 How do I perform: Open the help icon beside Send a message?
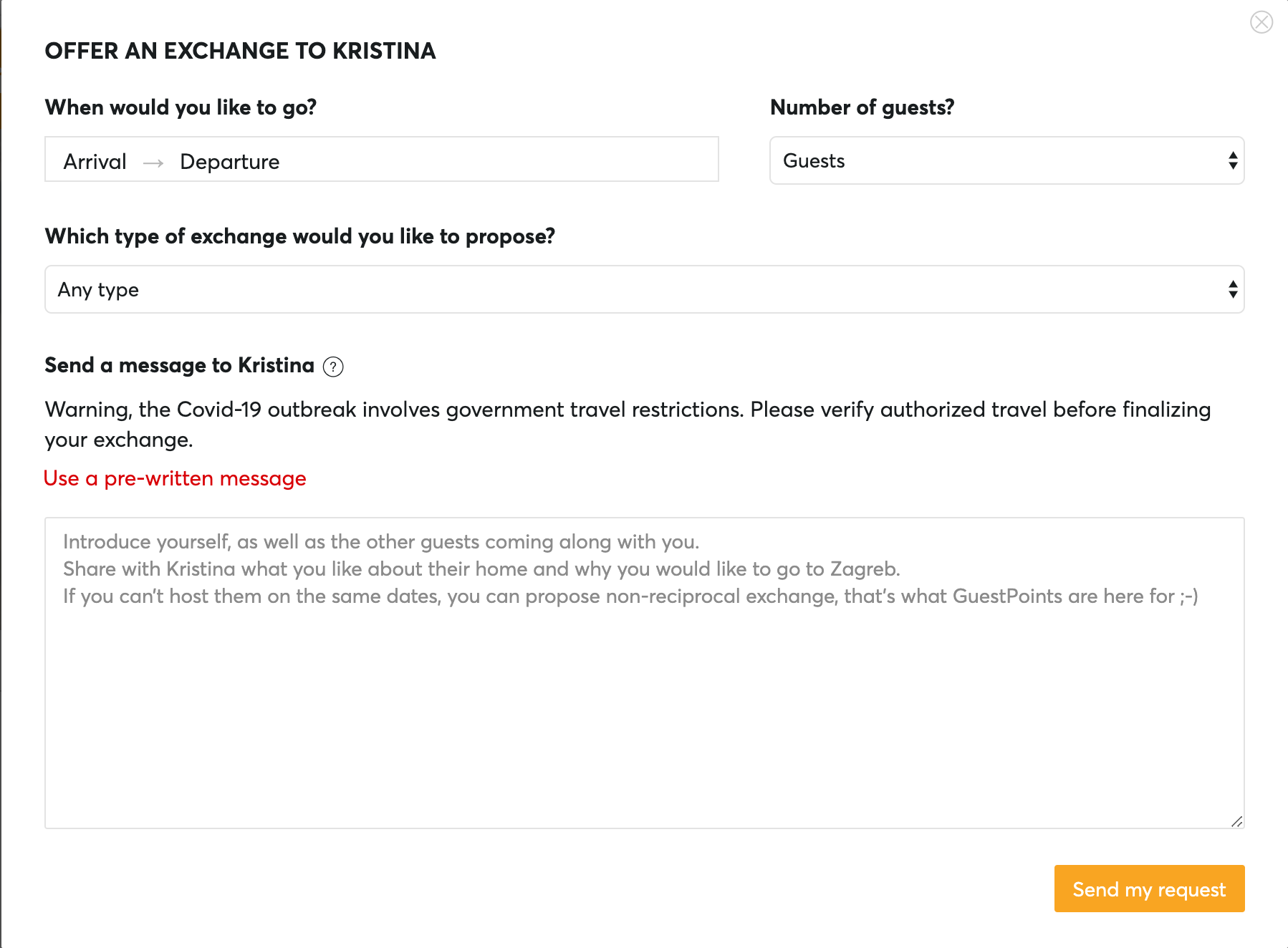point(333,367)
